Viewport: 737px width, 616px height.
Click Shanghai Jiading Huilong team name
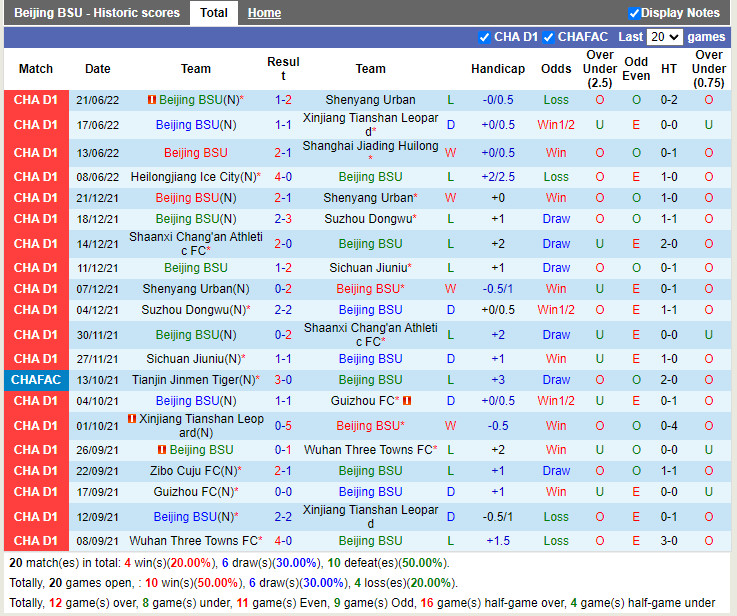pyautogui.click(x=370, y=146)
